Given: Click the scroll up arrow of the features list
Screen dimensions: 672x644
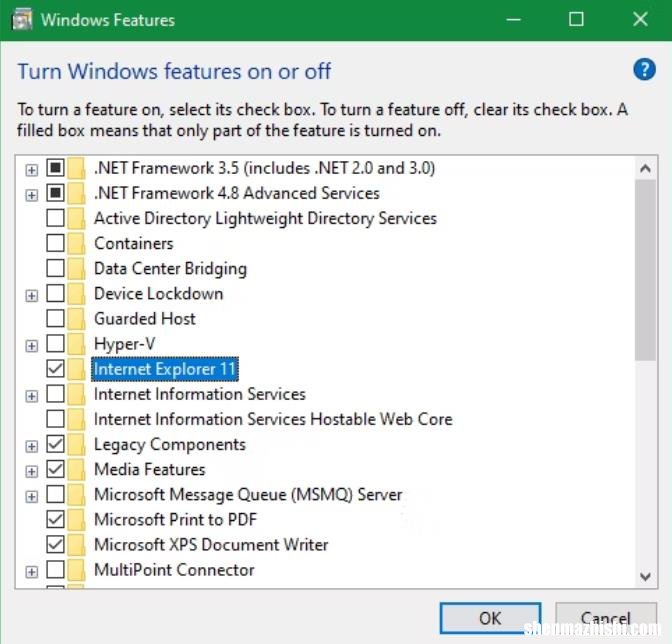Looking at the screenshot, I should pos(645,168).
